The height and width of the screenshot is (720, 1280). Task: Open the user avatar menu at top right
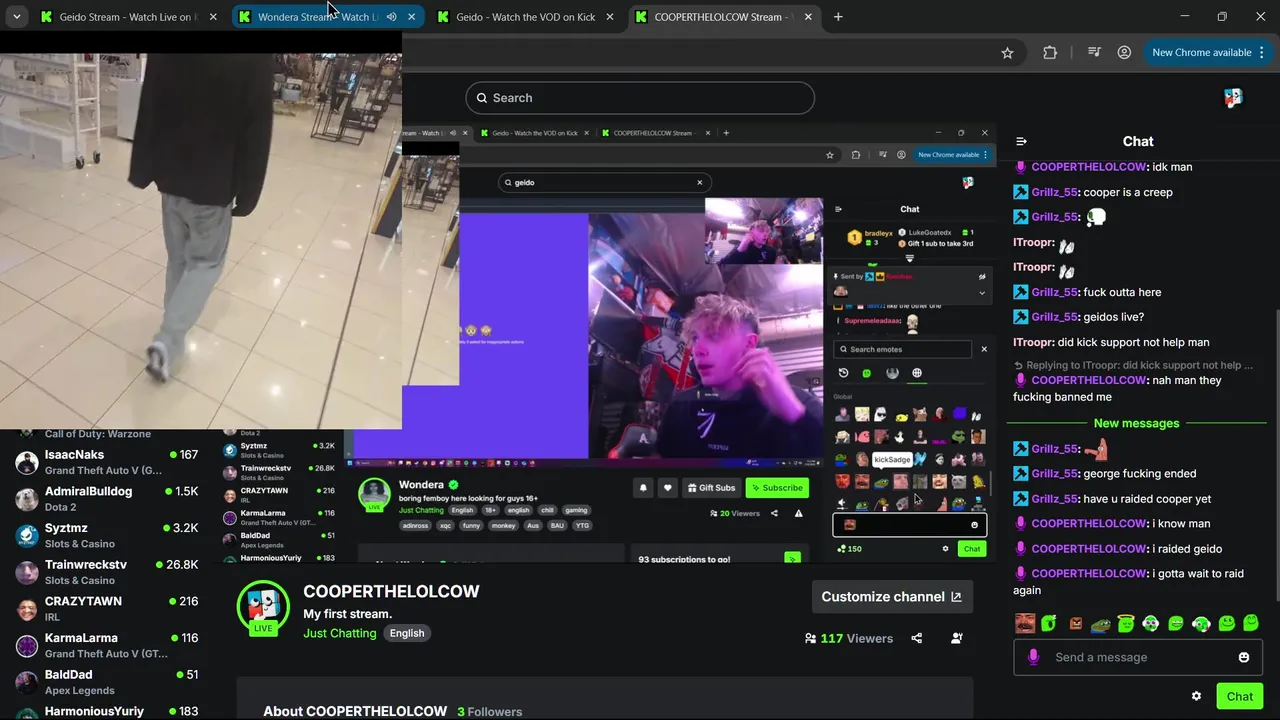click(1233, 97)
